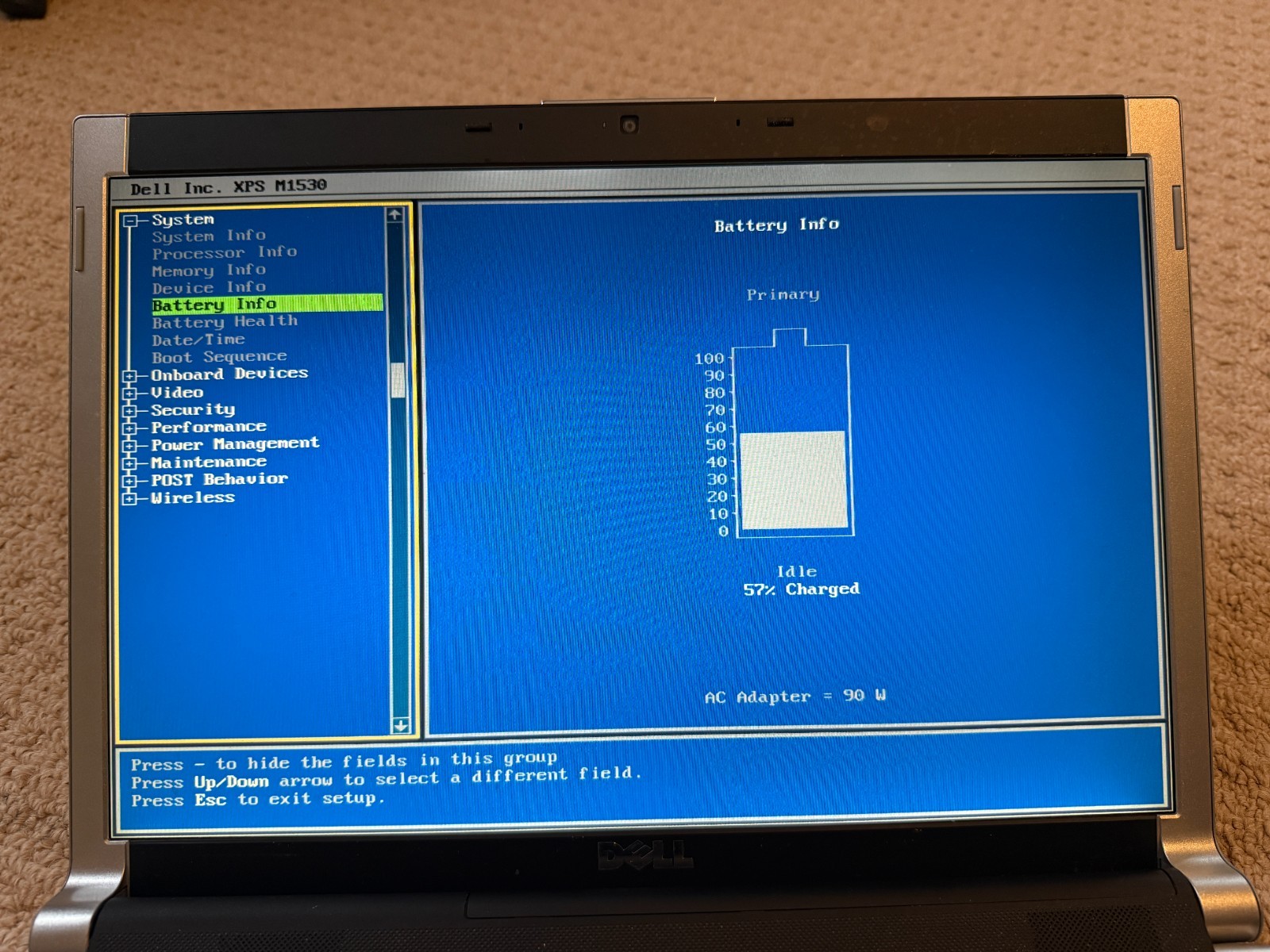1270x952 pixels.
Task: Expand the Performance group
Action: pos(130,428)
